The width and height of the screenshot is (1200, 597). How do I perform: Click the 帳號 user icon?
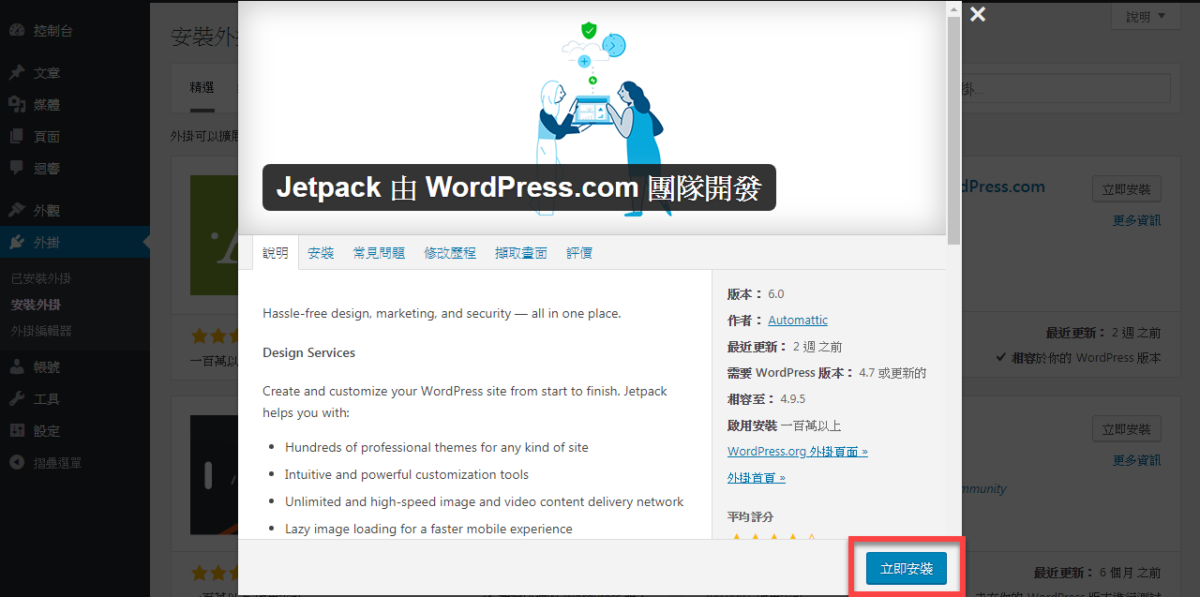pyautogui.click(x=17, y=367)
